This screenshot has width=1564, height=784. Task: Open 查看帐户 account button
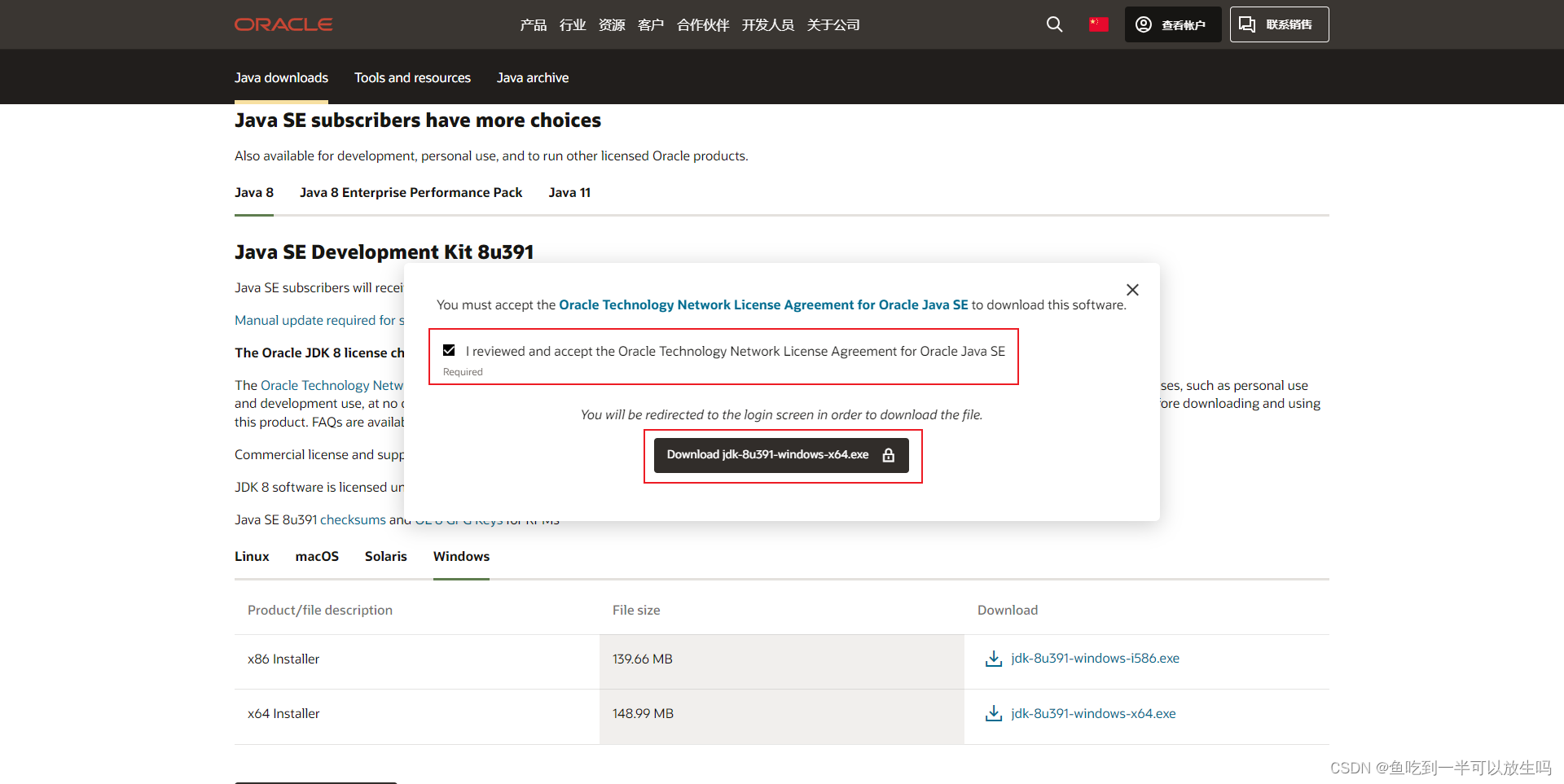pyautogui.click(x=1173, y=24)
